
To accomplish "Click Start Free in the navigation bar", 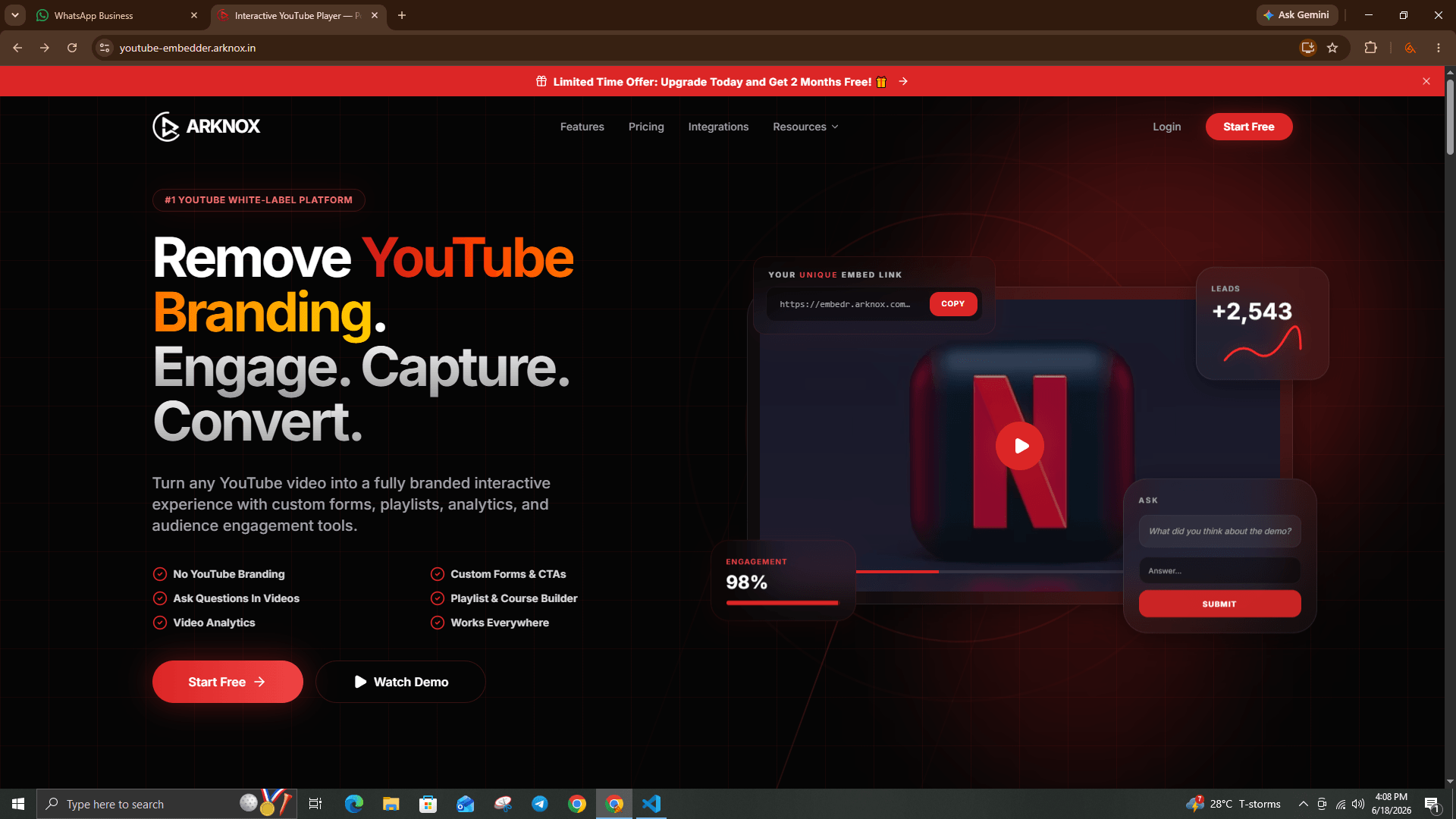I will point(1249,127).
